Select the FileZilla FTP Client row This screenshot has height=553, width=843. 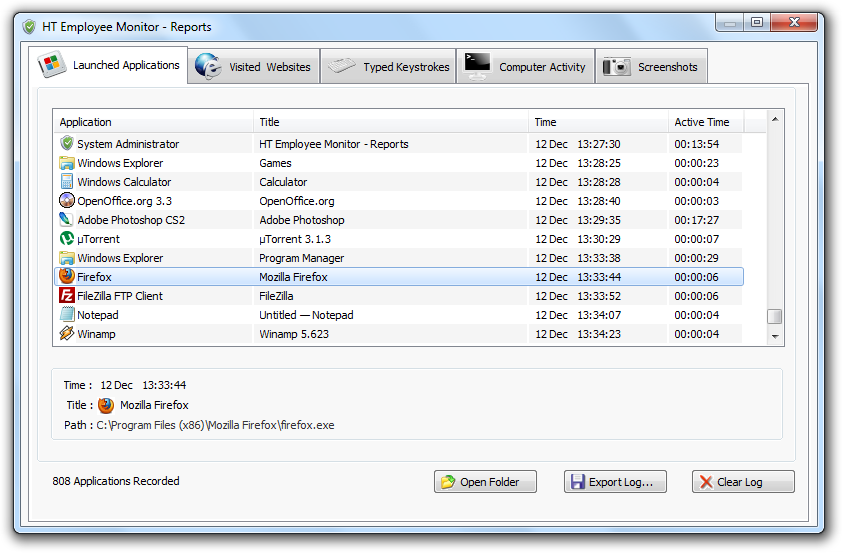[x=398, y=296]
